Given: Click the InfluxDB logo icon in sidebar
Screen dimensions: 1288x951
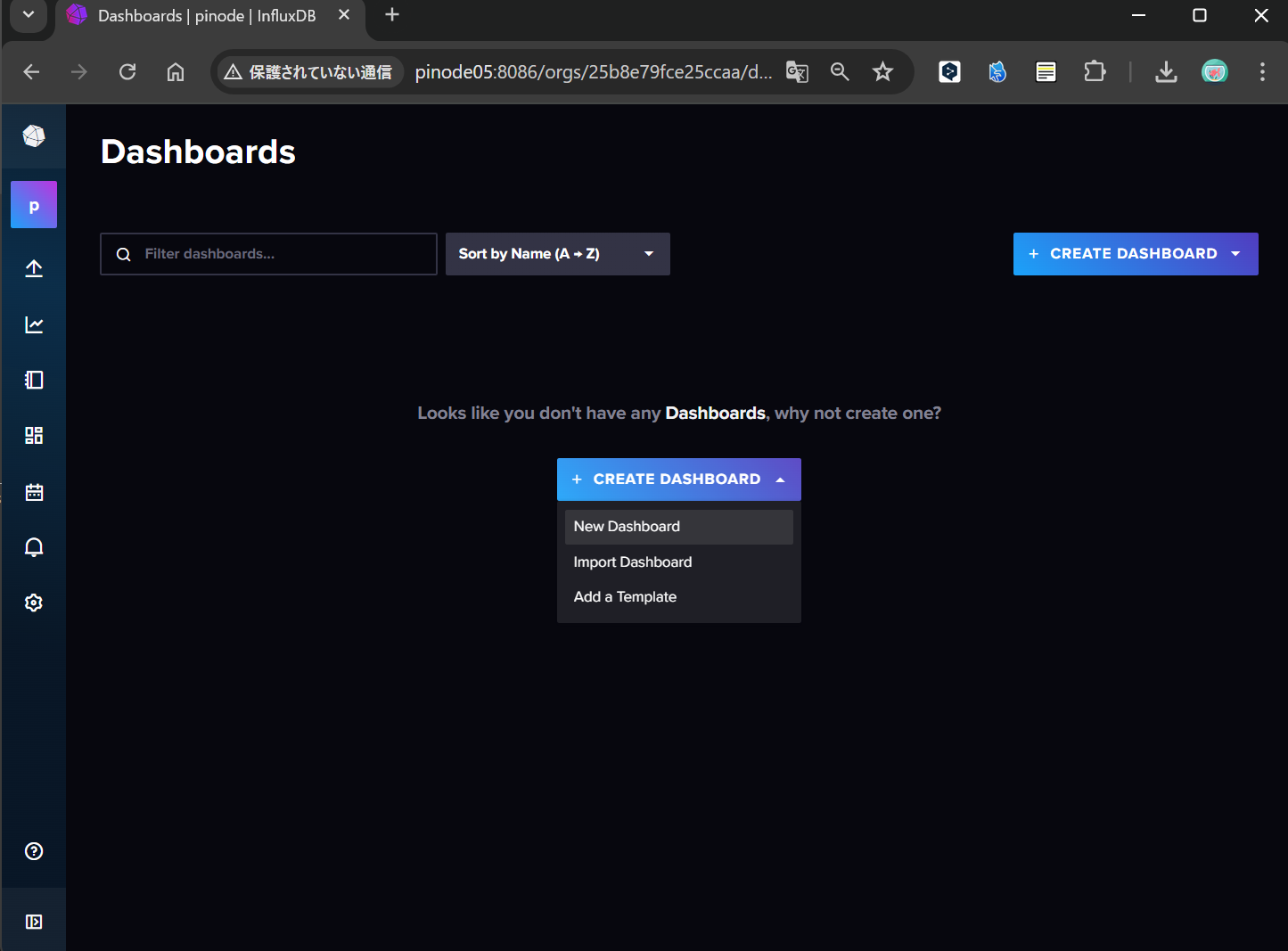Looking at the screenshot, I should pyautogui.click(x=34, y=136).
